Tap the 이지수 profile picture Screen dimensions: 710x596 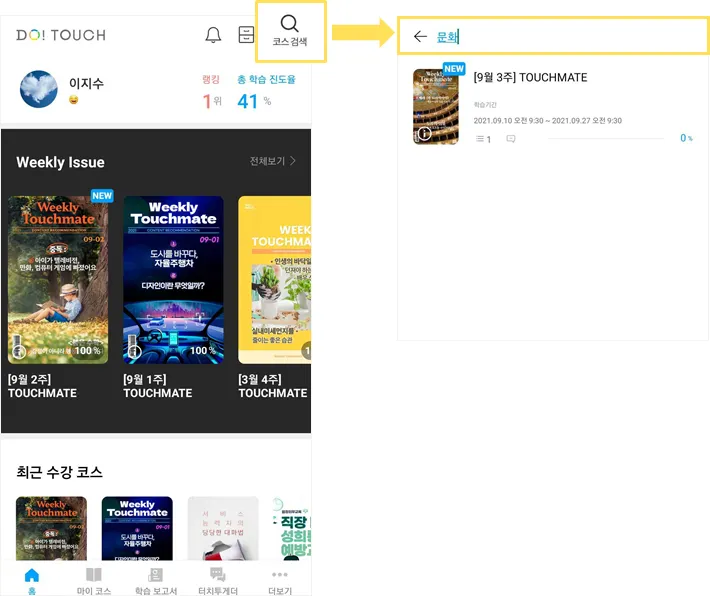tap(38, 89)
